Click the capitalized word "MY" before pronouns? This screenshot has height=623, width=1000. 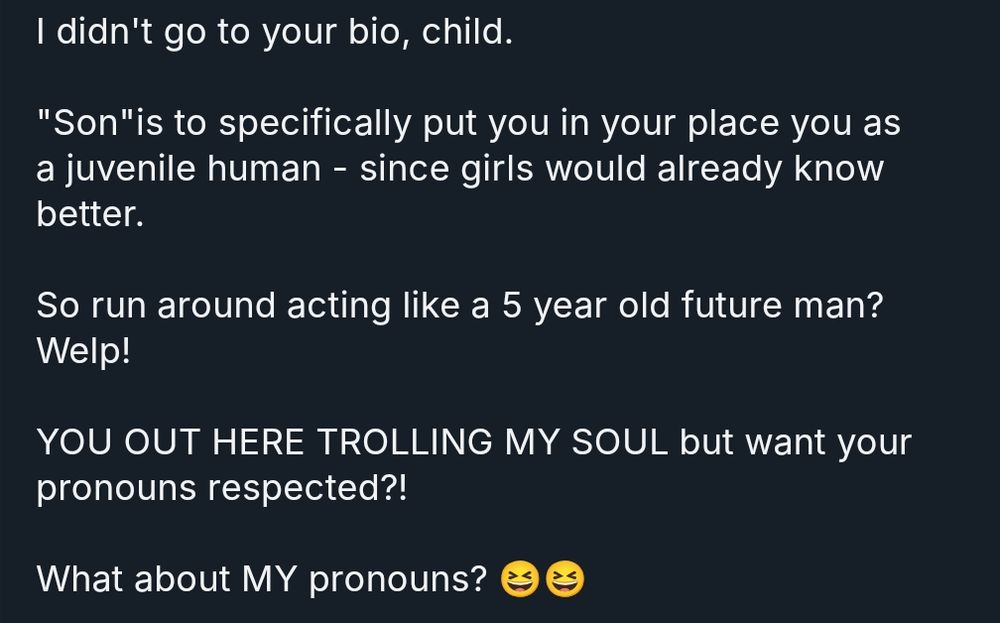270,579
